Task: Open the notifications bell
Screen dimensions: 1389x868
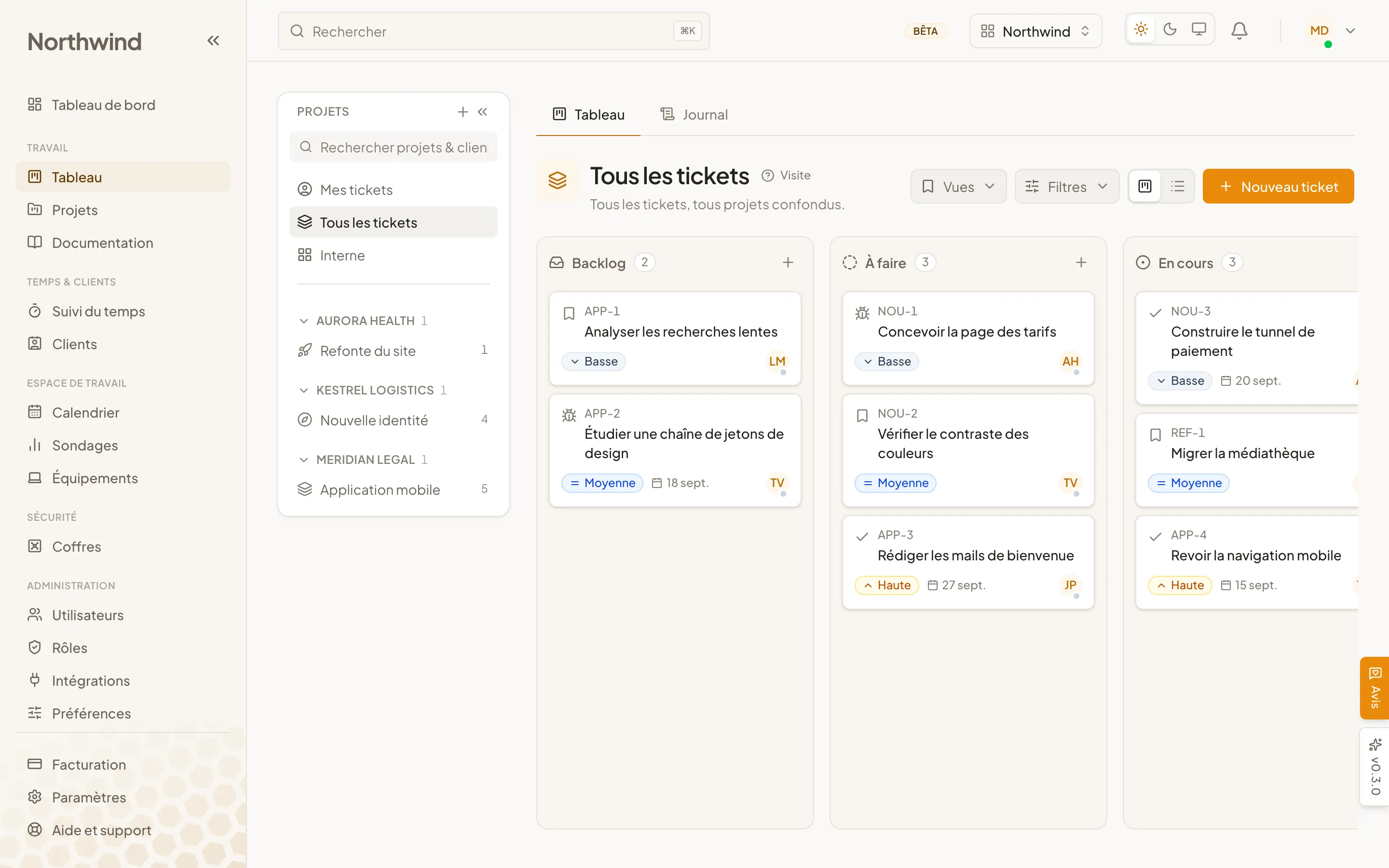Action: 1239,30
